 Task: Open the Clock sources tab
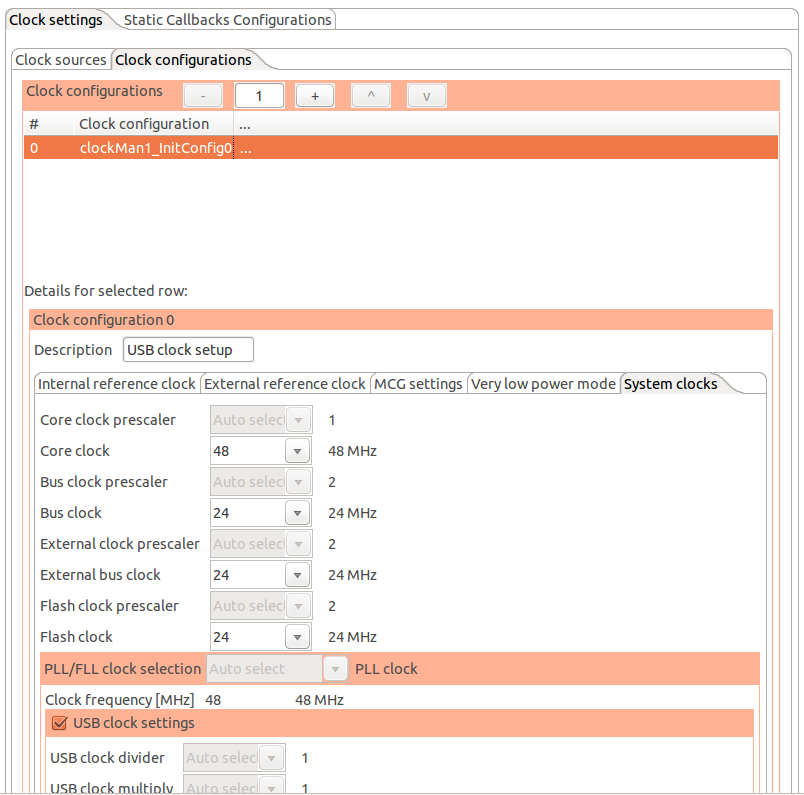pos(61,60)
